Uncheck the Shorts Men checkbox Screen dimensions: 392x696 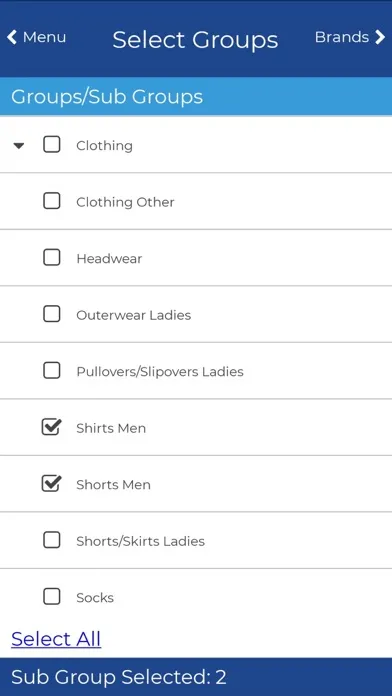[x=51, y=483]
